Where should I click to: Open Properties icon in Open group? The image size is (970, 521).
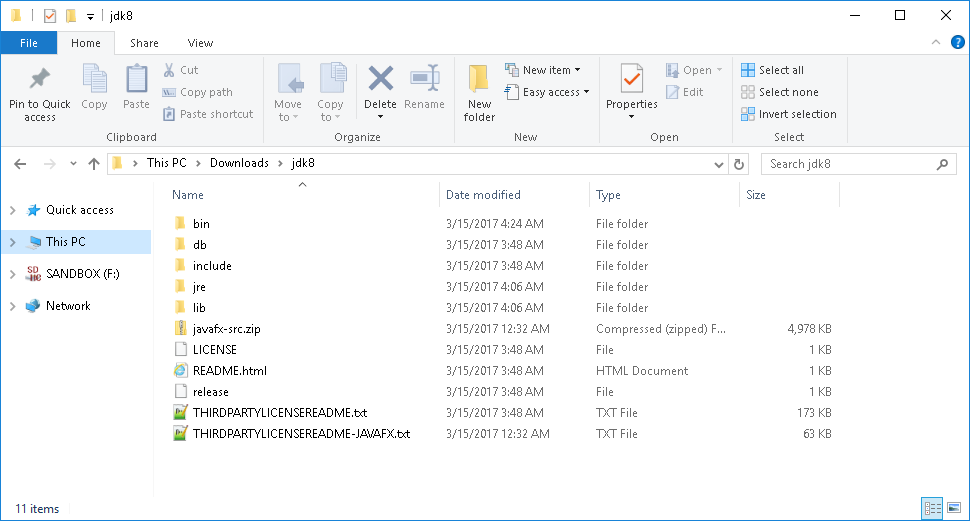(632, 79)
